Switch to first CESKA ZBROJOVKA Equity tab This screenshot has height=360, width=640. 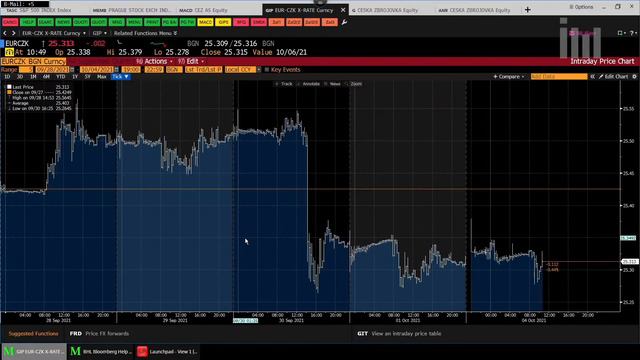point(385,10)
